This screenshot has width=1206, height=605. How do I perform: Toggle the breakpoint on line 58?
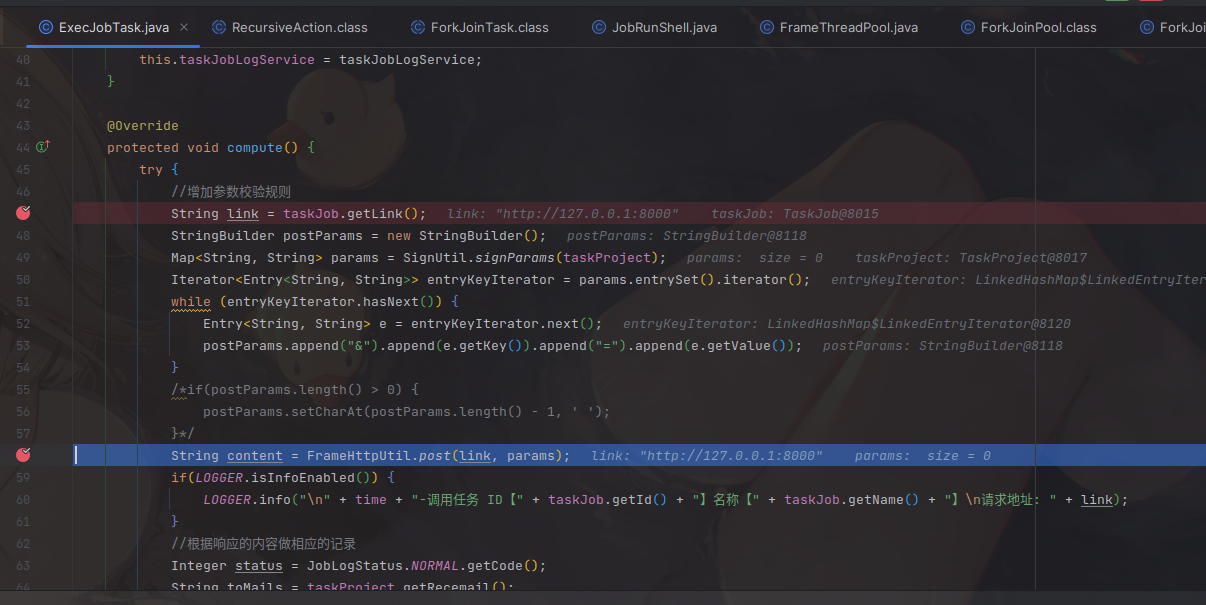pos(24,455)
